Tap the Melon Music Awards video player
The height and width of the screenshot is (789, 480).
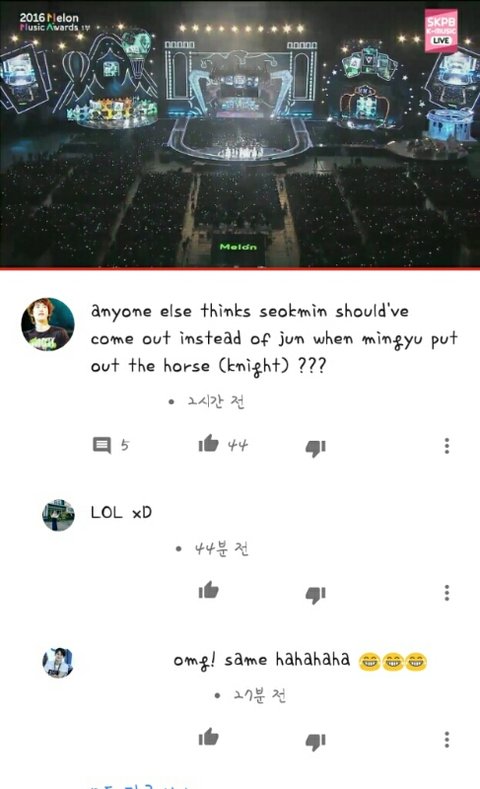(x=240, y=133)
